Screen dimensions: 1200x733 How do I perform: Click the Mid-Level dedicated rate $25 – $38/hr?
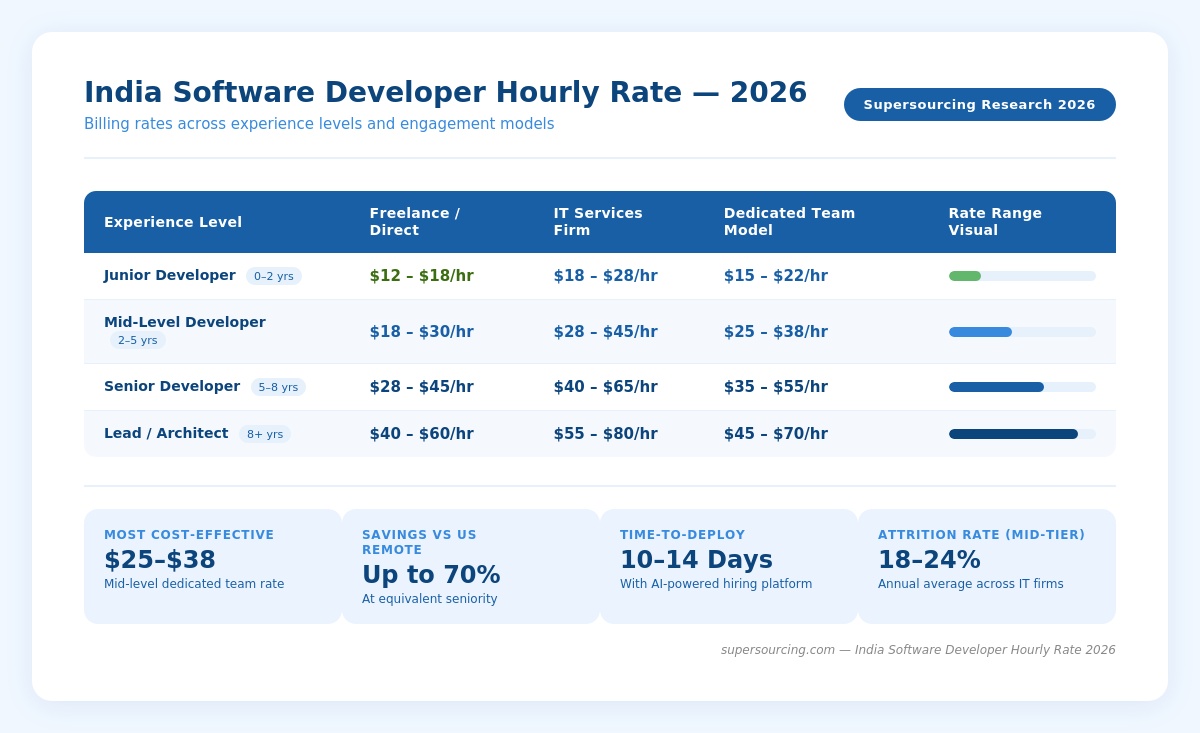point(776,332)
